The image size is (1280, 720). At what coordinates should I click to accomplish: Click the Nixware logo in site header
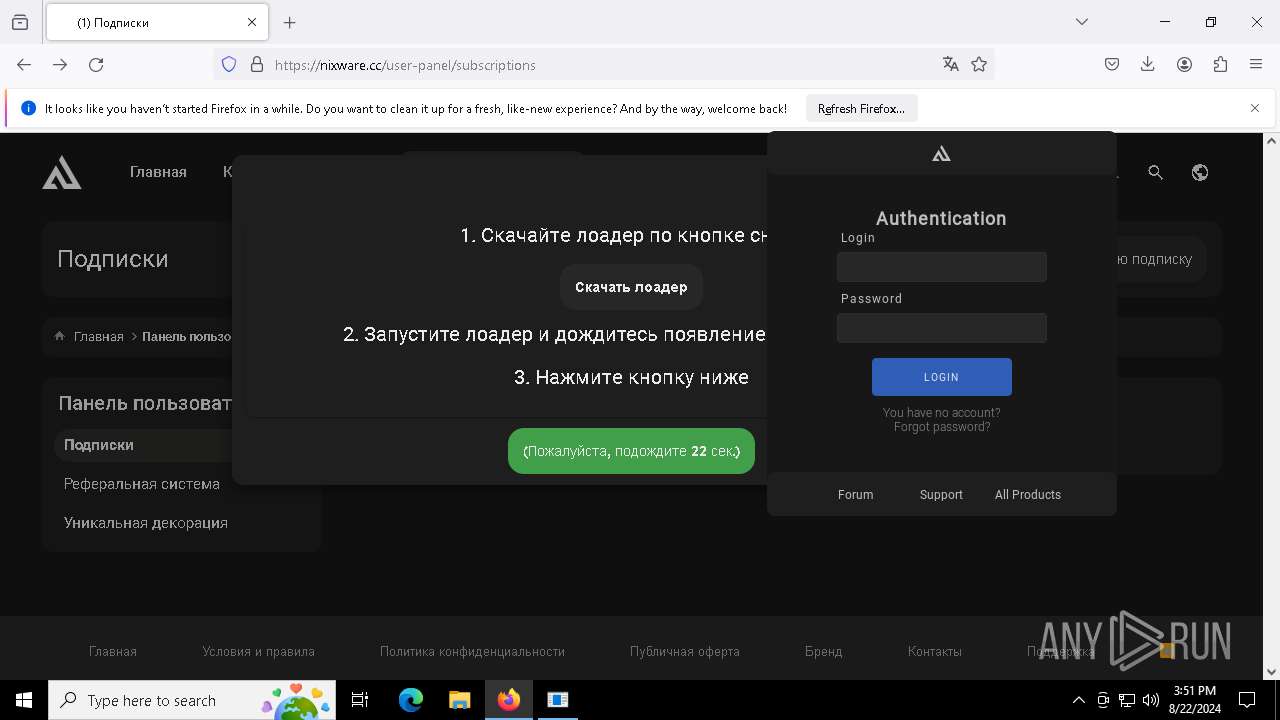pyautogui.click(x=62, y=172)
